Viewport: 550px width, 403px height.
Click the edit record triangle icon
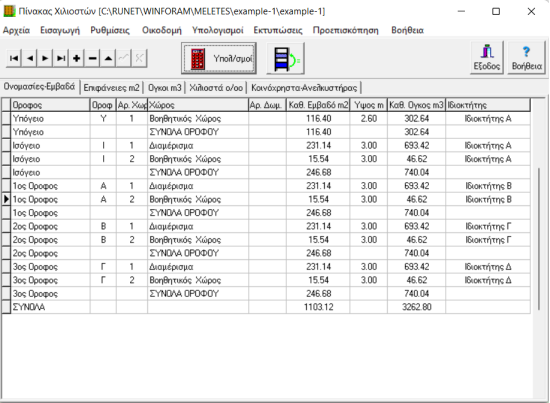click(108, 58)
